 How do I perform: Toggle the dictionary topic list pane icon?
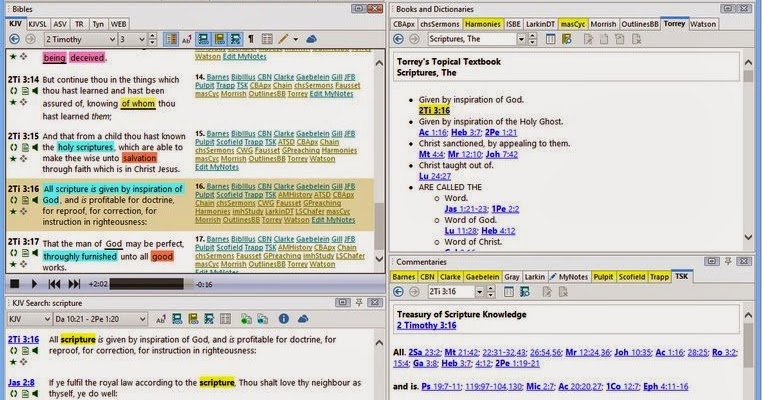coord(550,39)
